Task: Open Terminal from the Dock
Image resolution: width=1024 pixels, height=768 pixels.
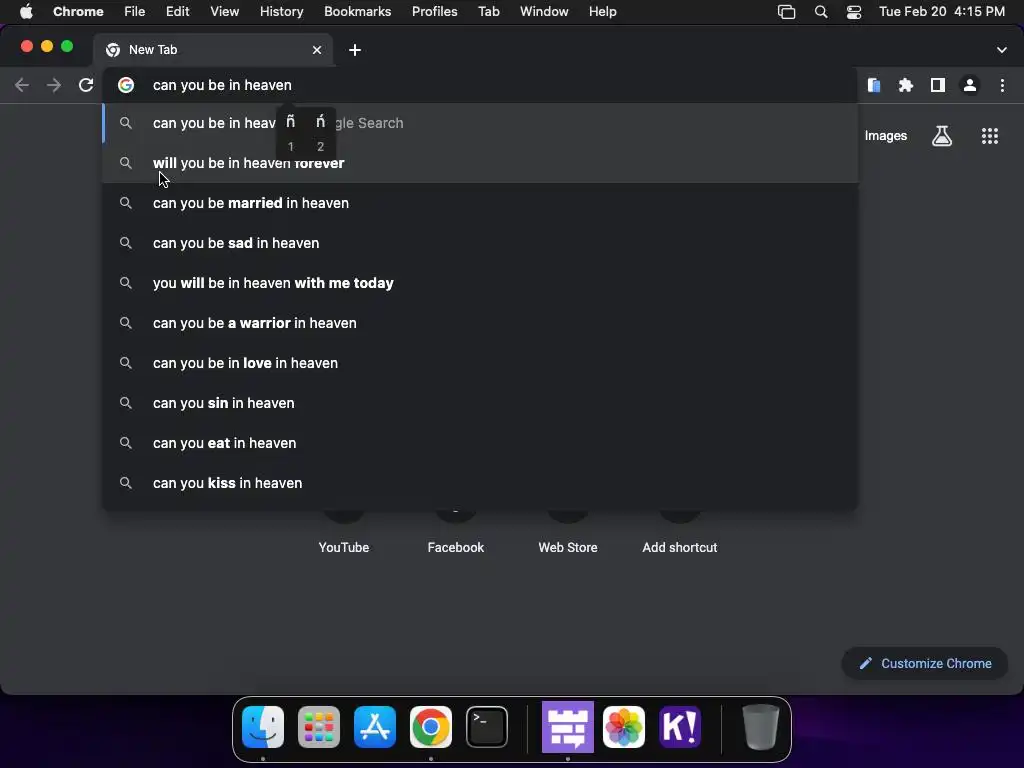Action: 487,727
